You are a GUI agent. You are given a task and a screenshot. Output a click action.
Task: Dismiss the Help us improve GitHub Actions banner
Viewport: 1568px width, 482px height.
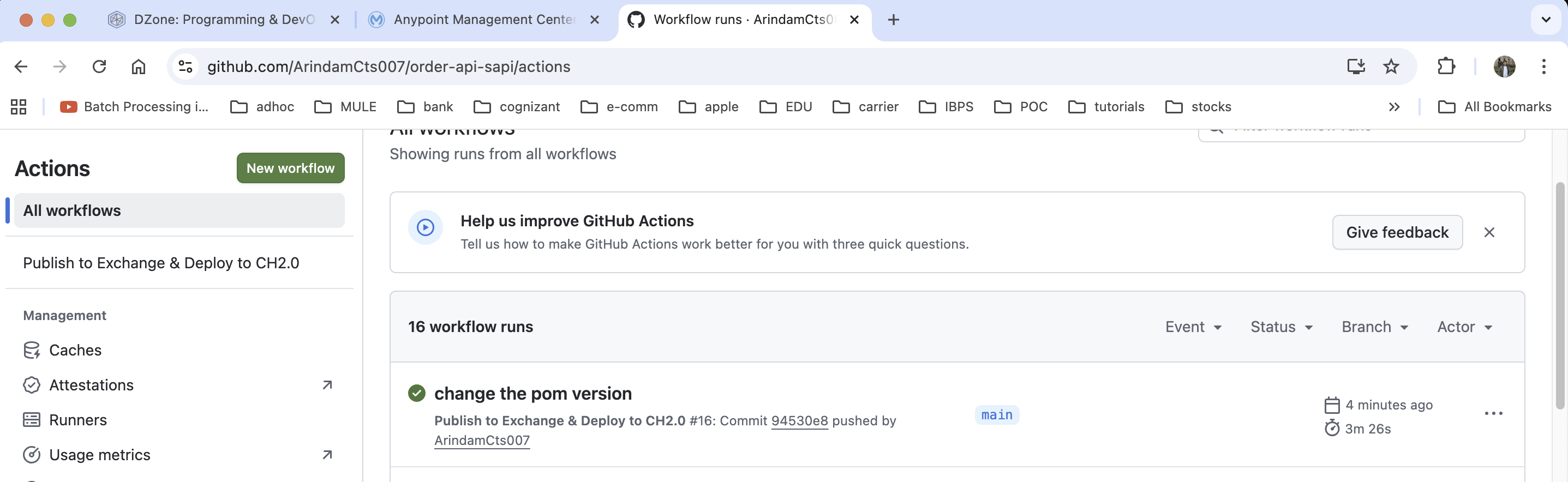1489,232
